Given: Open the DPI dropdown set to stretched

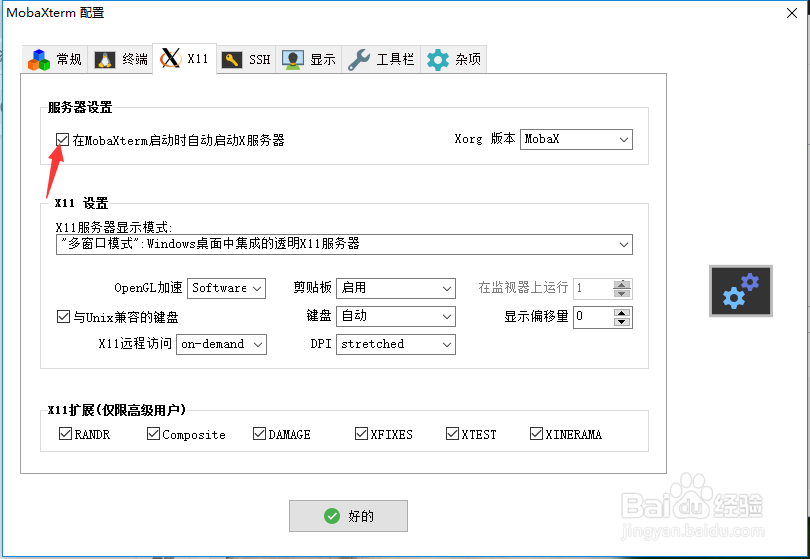Looking at the screenshot, I should 396,345.
